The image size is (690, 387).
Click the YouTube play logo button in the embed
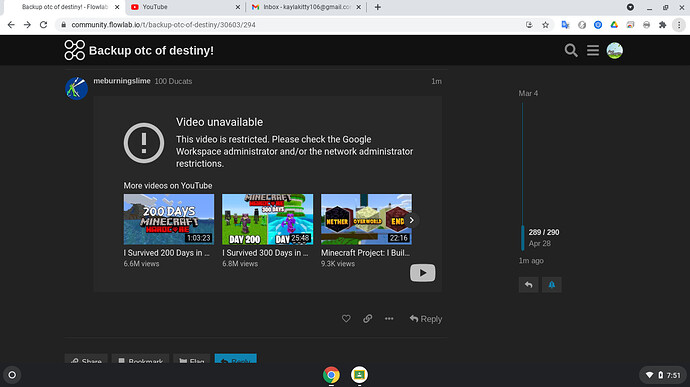pyautogui.click(x=422, y=273)
